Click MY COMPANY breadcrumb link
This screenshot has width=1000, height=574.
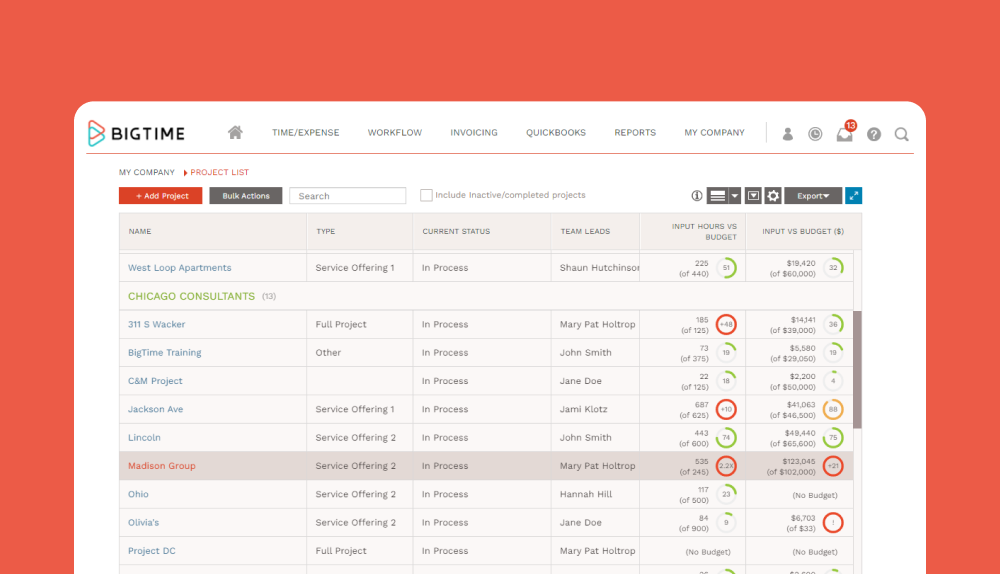[147, 172]
